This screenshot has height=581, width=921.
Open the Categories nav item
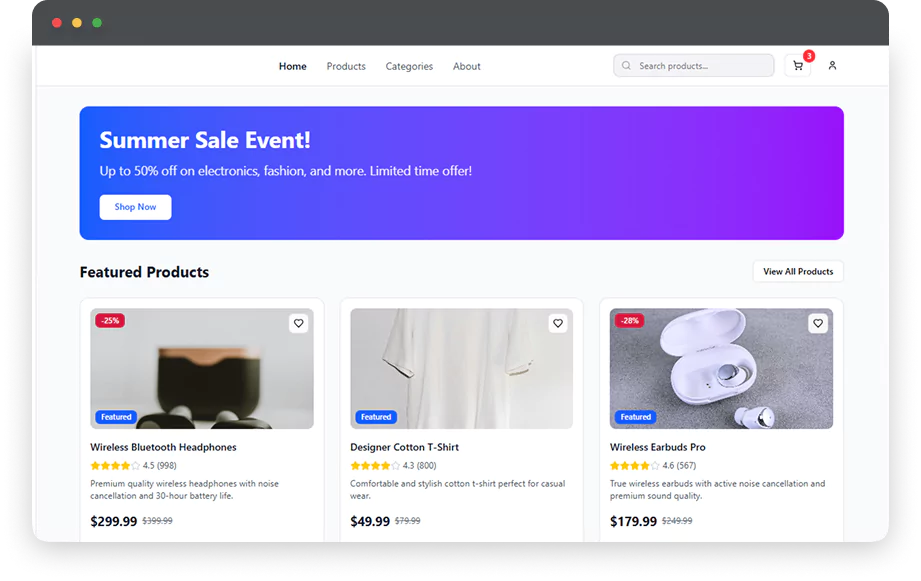[x=409, y=66]
